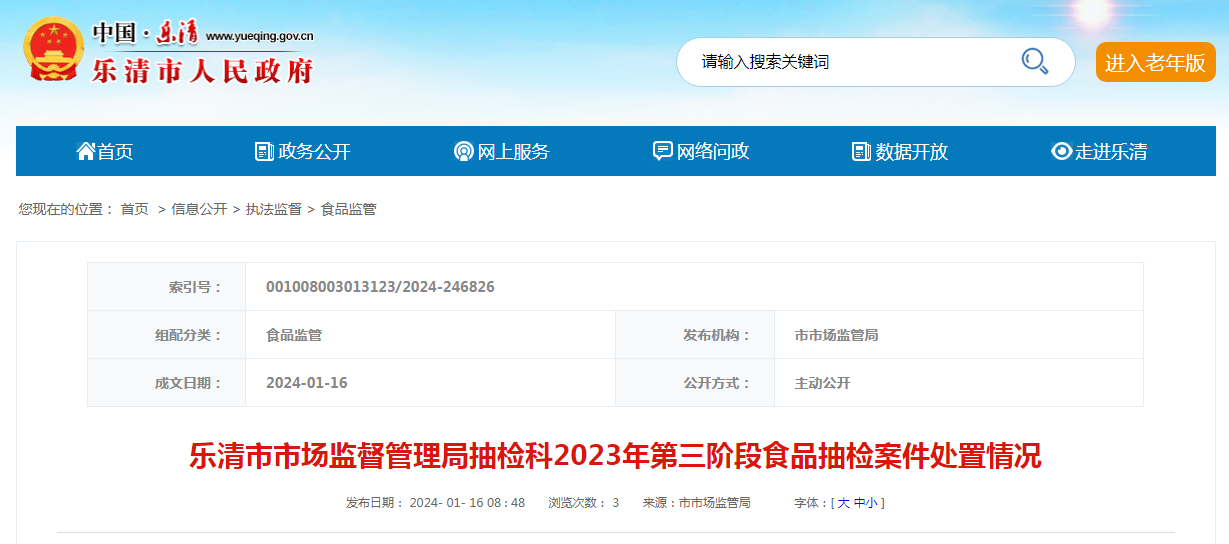Open the 政务公开 navigation menu
The width and height of the screenshot is (1229, 544).
(x=314, y=151)
